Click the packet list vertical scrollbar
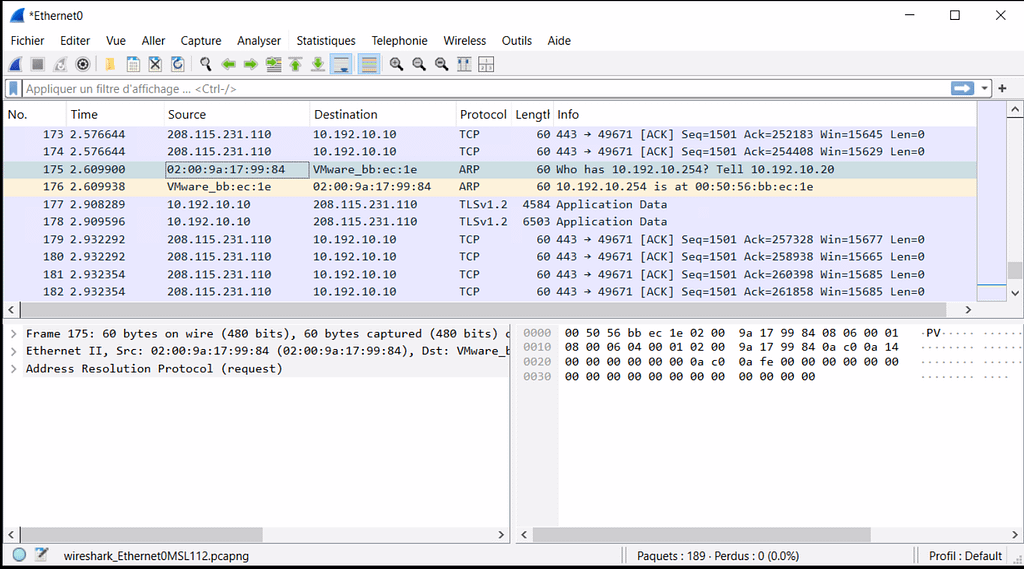 point(1015,200)
